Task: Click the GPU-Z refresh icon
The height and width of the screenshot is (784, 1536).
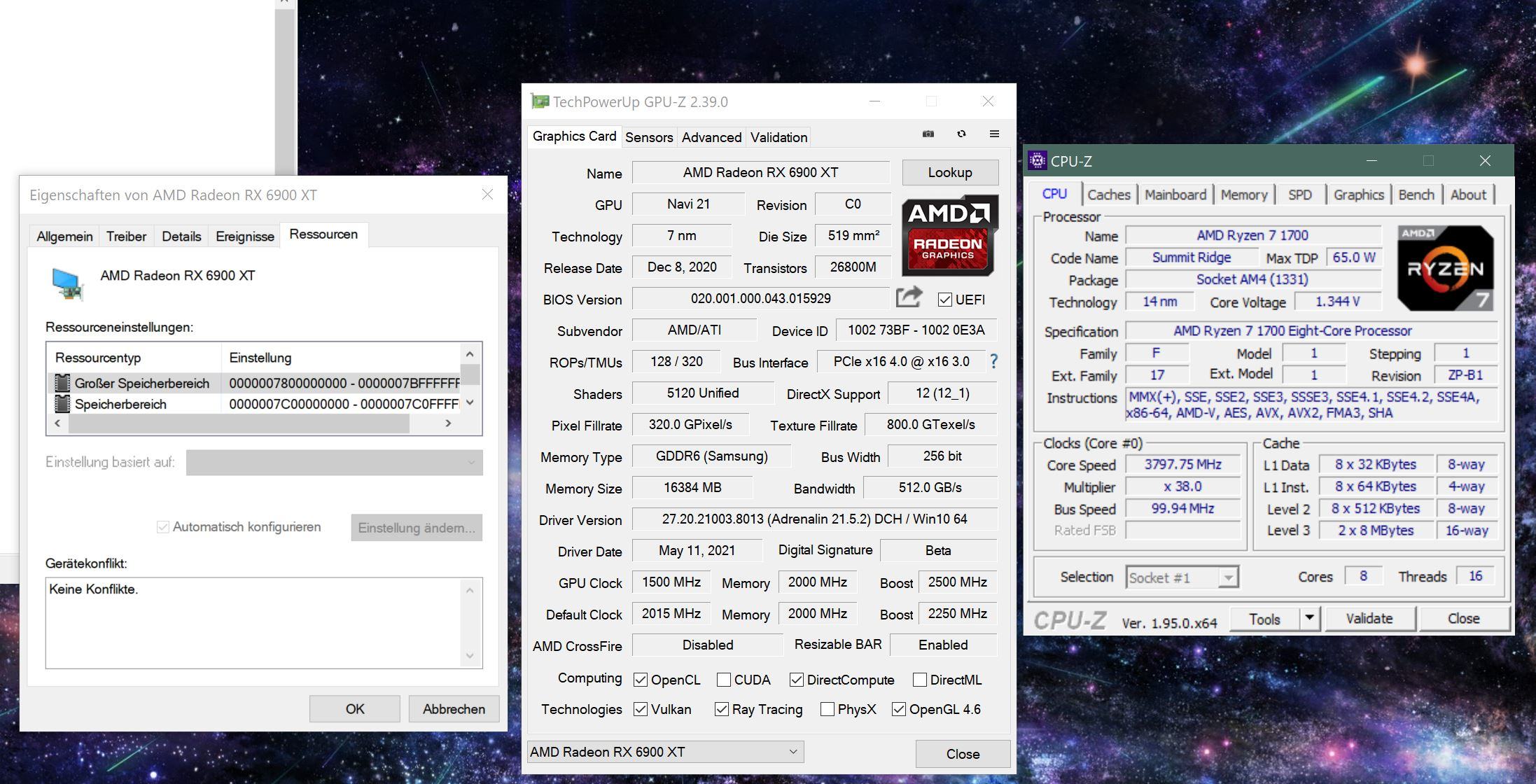Action: pos(961,134)
